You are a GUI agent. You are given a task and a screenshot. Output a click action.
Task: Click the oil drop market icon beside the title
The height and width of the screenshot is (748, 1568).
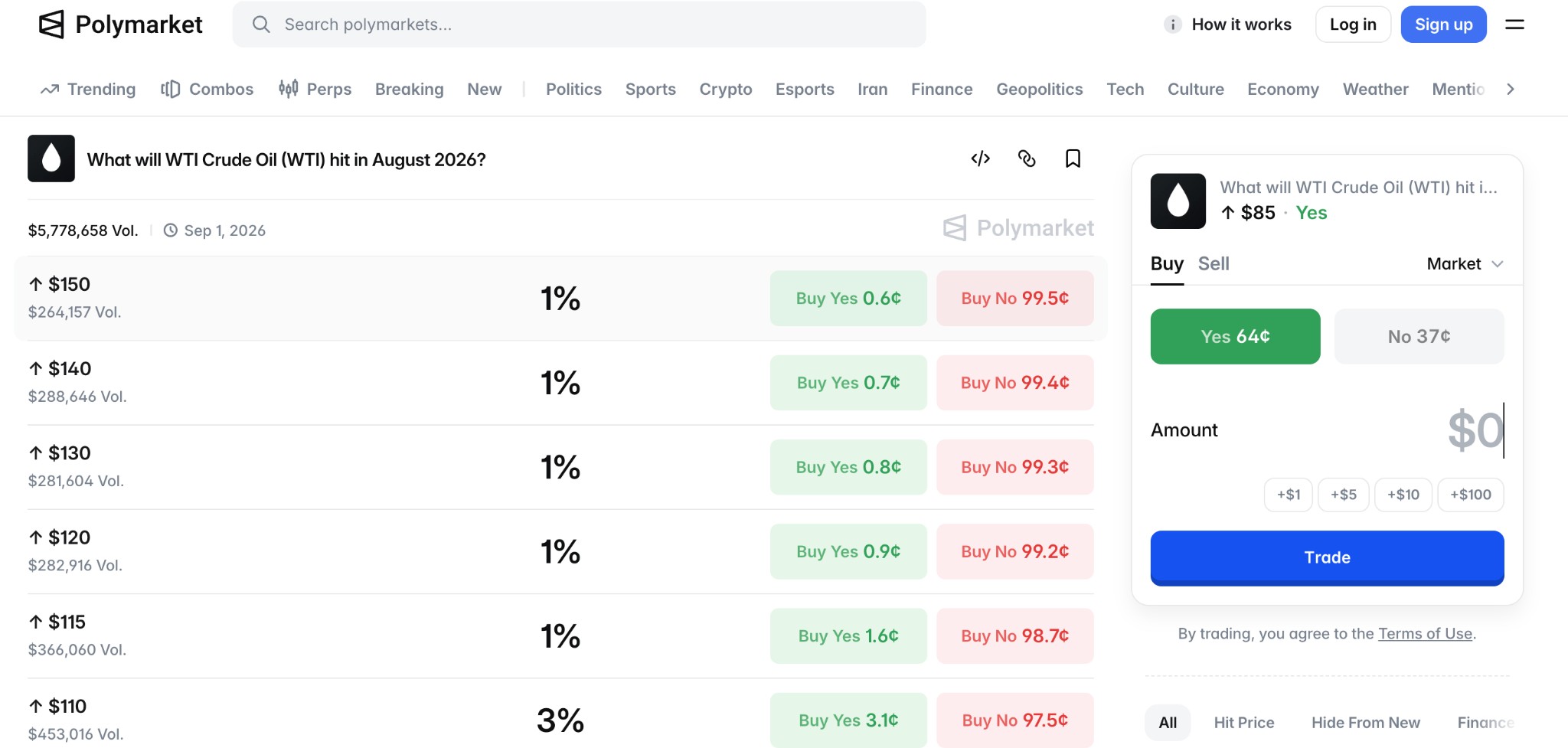pyautogui.click(x=51, y=158)
